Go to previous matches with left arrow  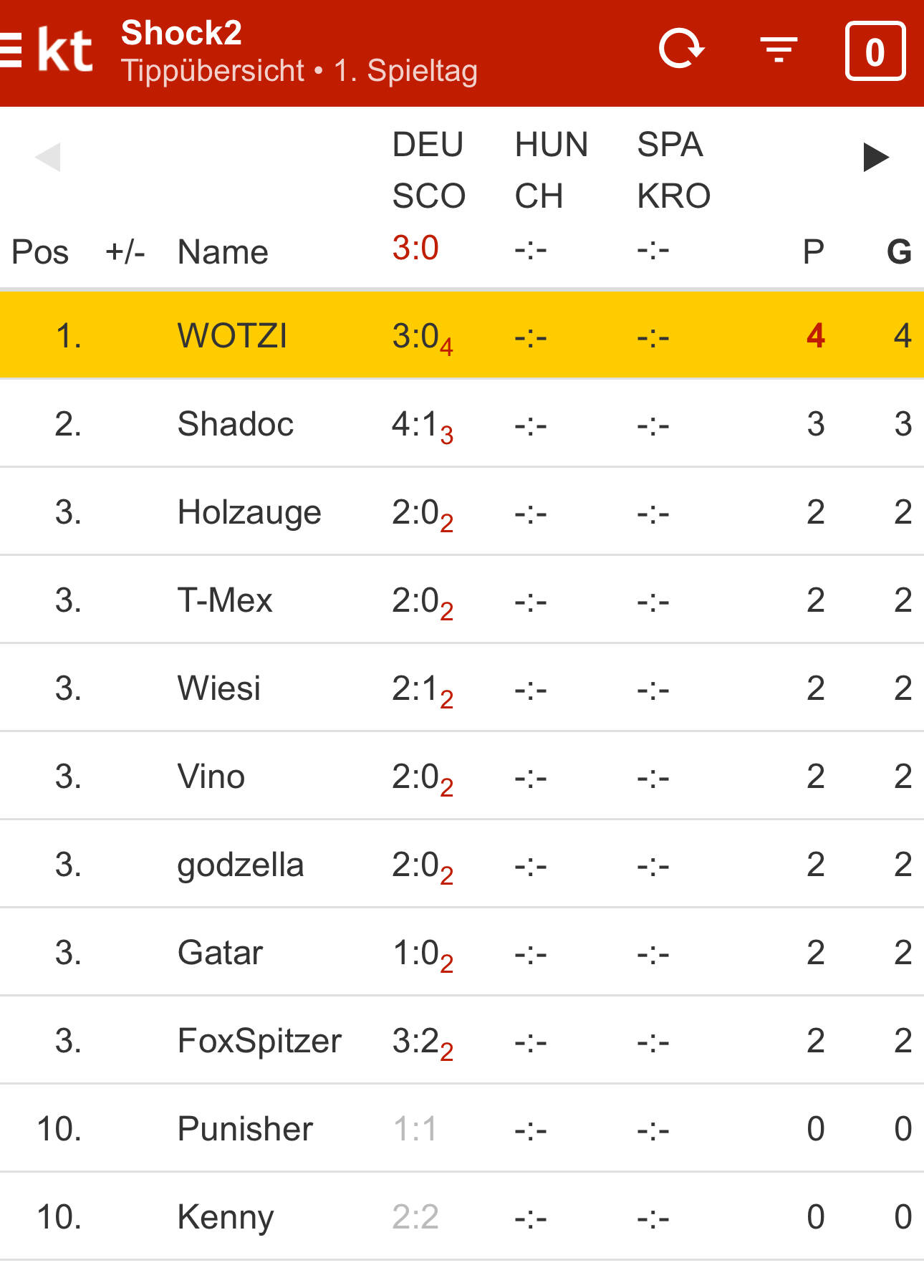[48, 158]
